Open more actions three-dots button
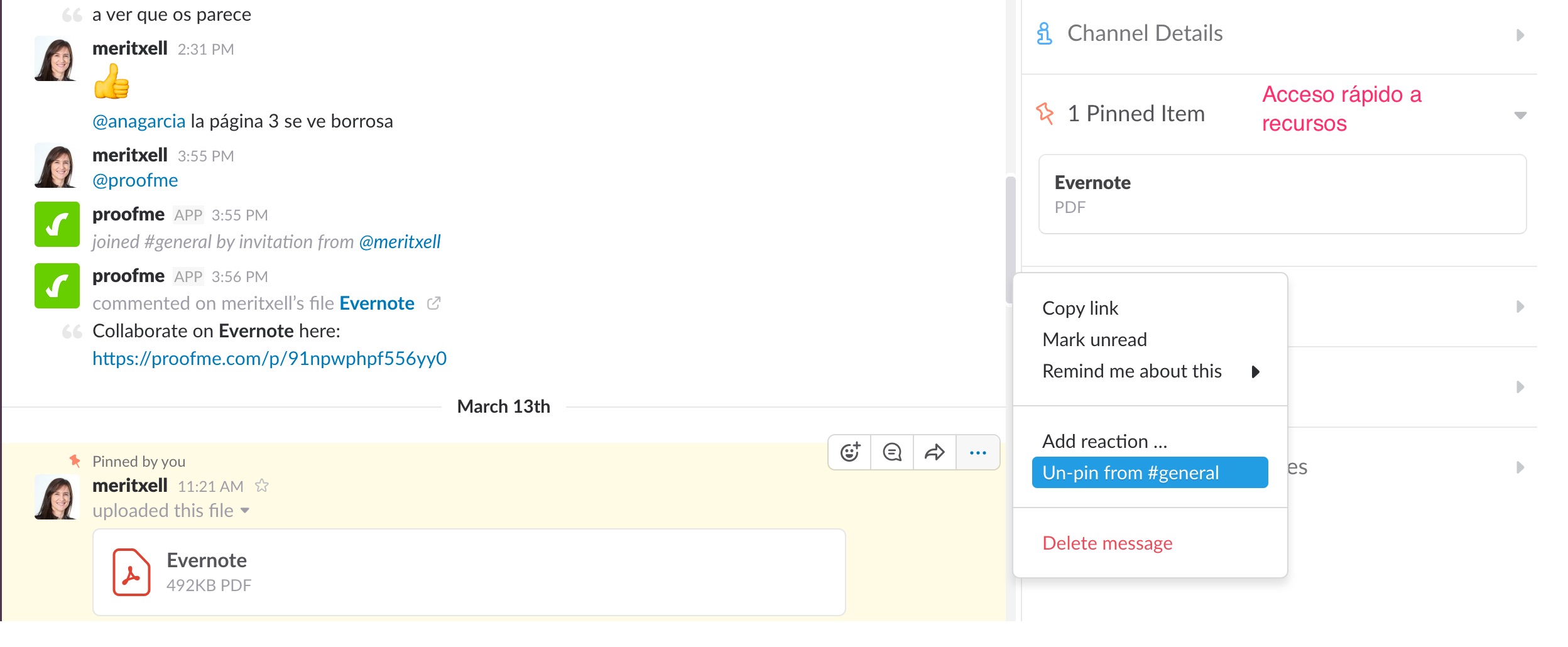The width and height of the screenshot is (1568, 647). click(x=978, y=452)
